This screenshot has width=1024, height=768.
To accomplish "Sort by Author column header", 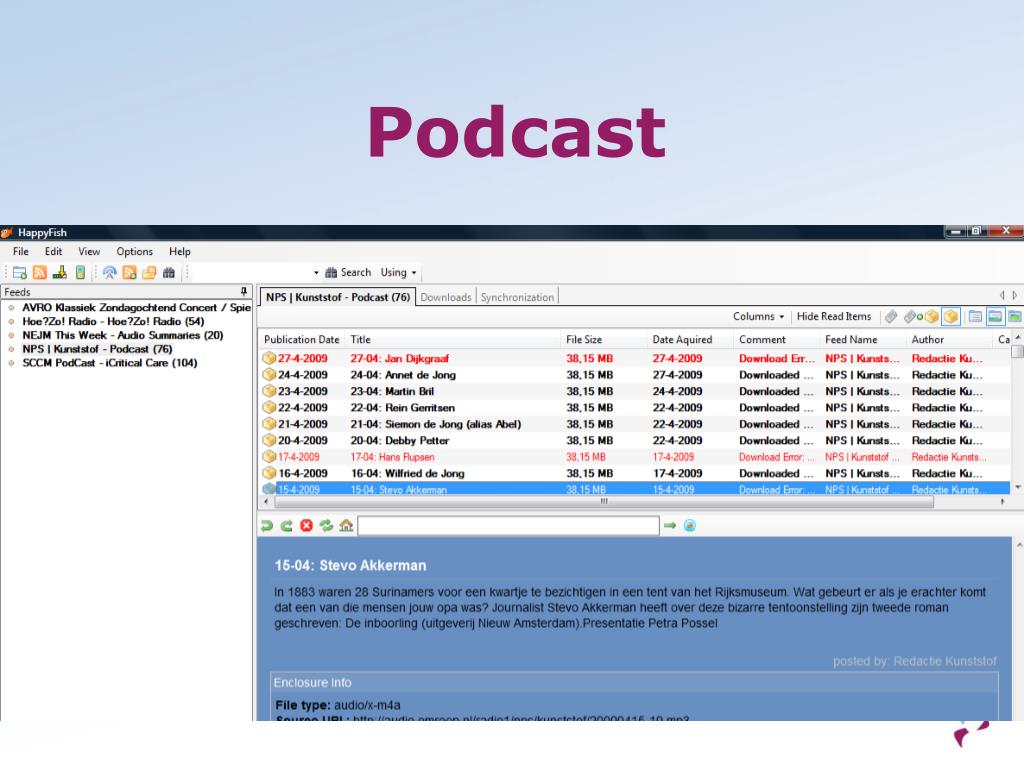I will [x=948, y=340].
